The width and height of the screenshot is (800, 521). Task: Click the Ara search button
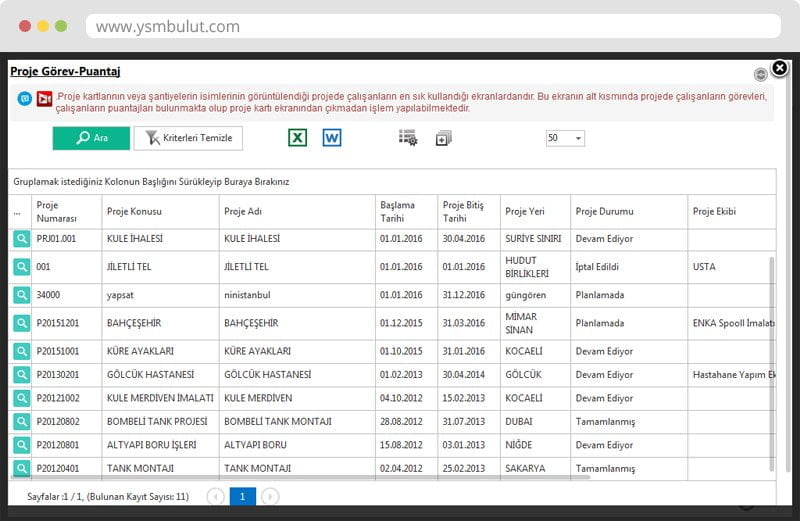coord(91,138)
